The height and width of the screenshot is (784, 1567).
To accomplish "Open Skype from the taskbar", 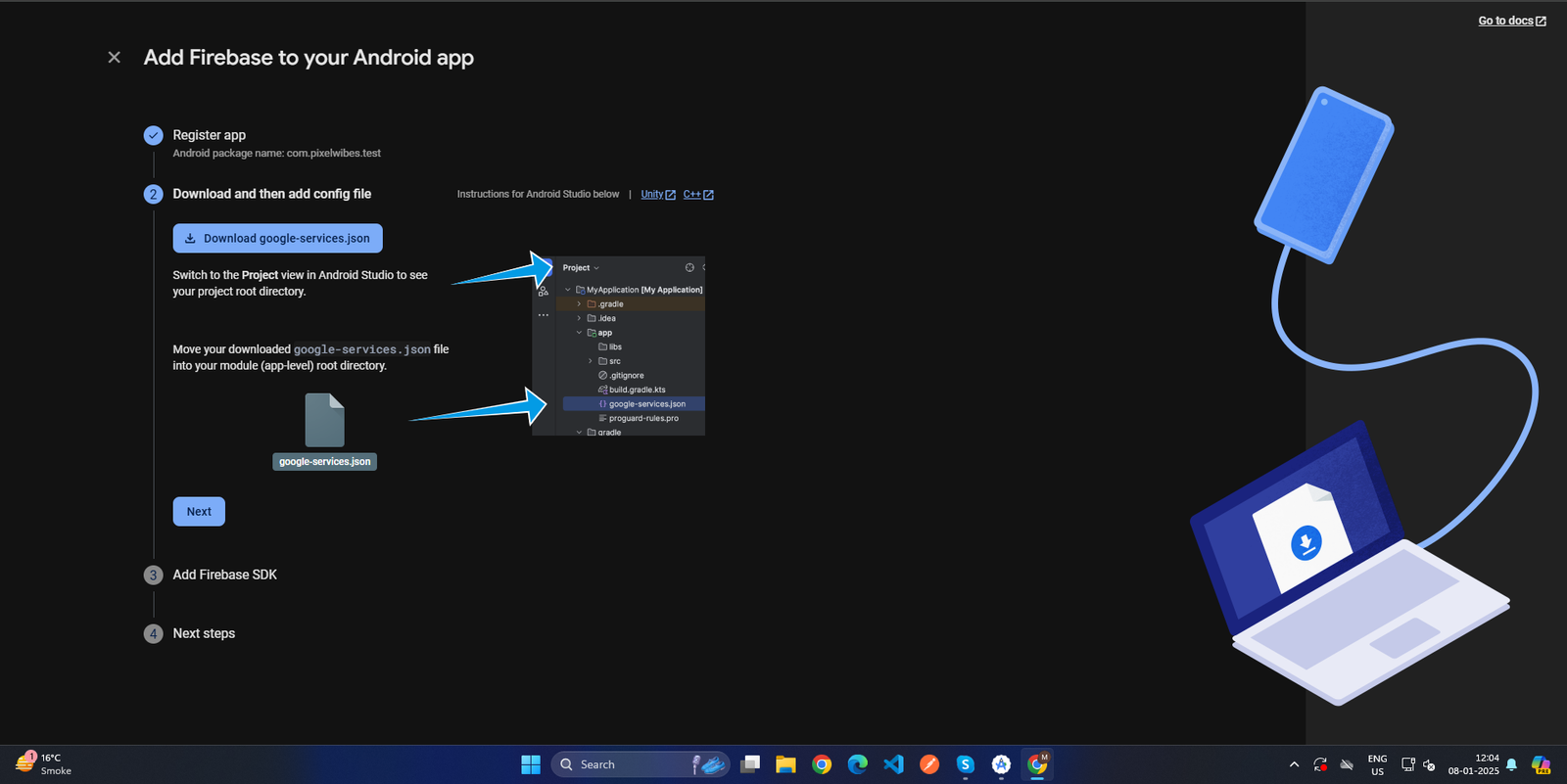I will coord(965,764).
